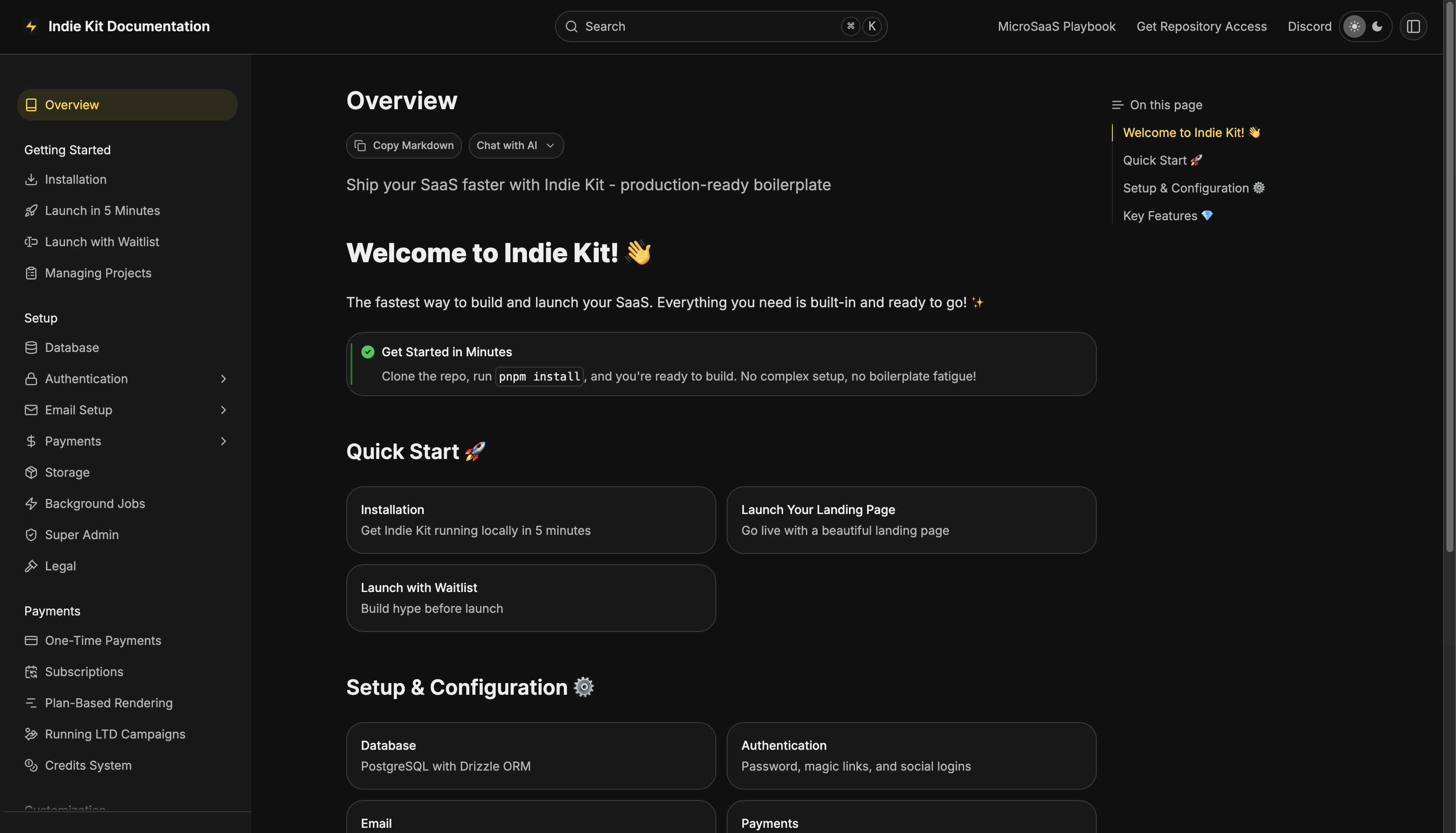Open the MicroSaaS Playbook menu item

1056,26
